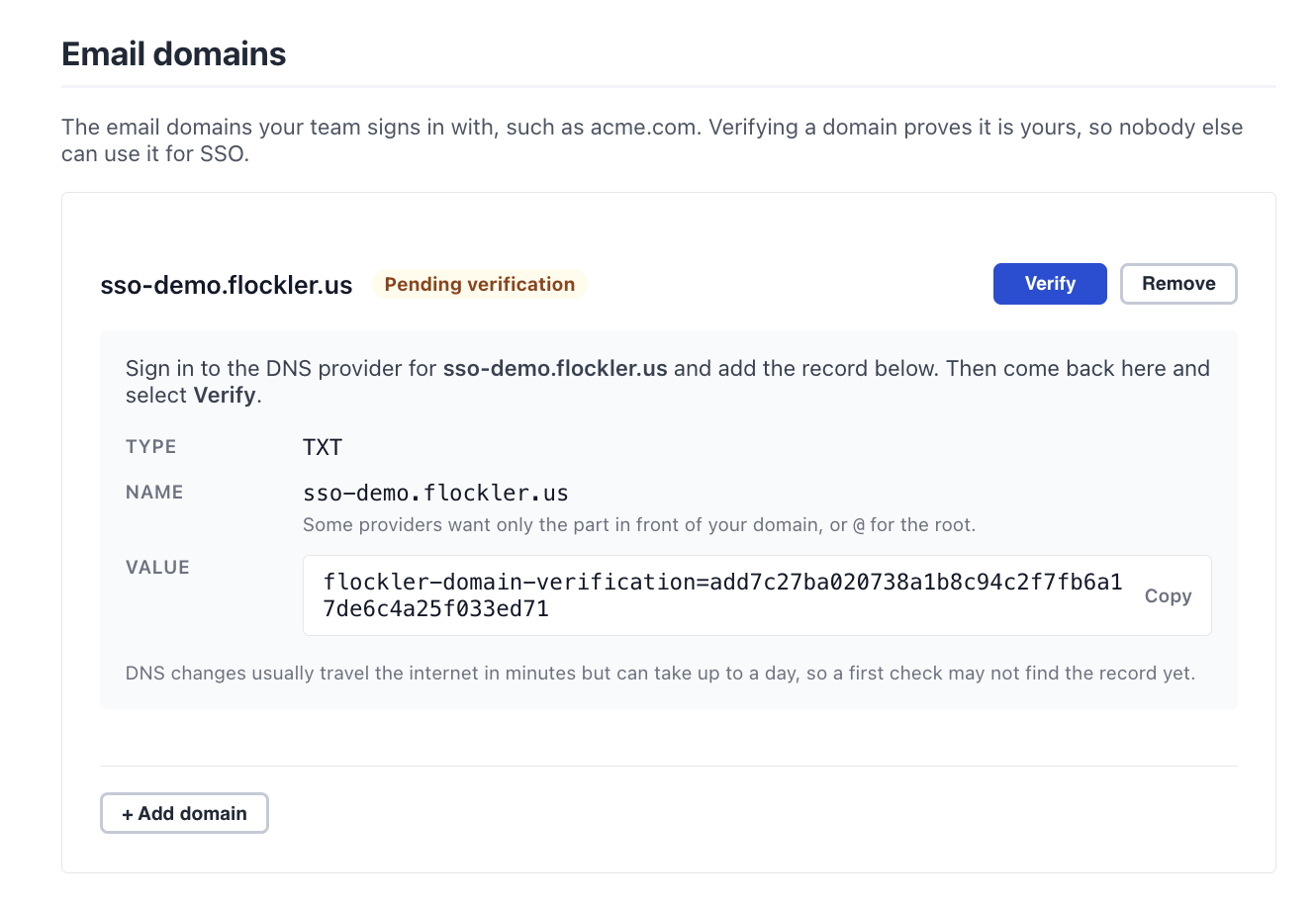1316x908 pixels.
Task: Click the description about verifying domains for SSO
Action: (x=652, y=140)
